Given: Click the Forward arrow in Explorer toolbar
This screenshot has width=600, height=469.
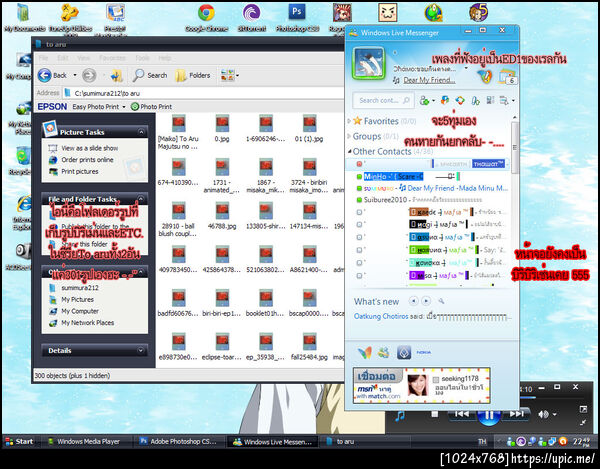Looking at the screenshot, I should click(x=89, y=75).
